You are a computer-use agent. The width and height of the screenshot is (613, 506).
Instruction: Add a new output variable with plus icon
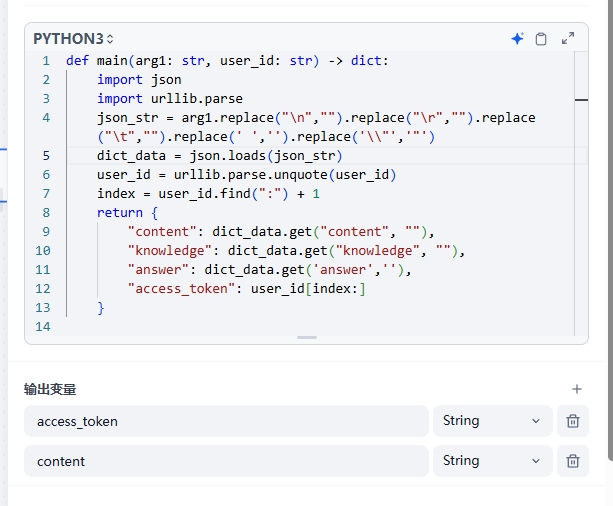(x=576, y=389)
